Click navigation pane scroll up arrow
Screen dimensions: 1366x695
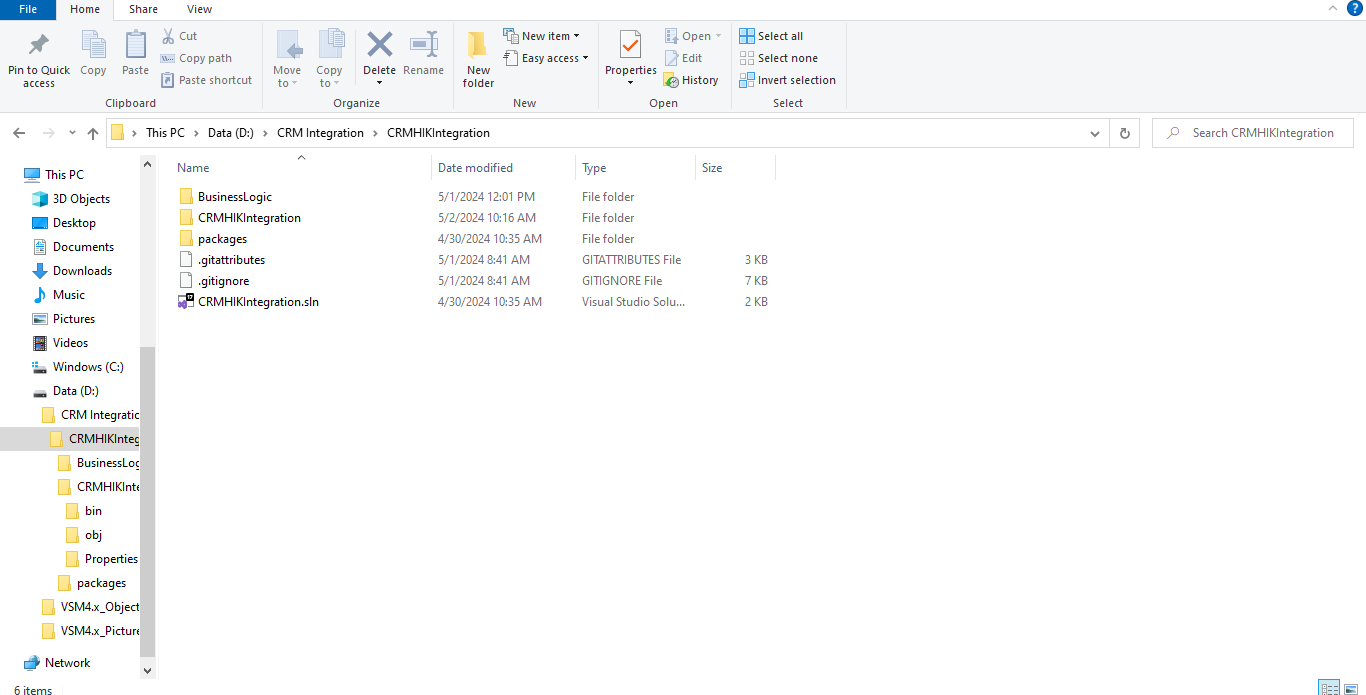coord(148,165)
